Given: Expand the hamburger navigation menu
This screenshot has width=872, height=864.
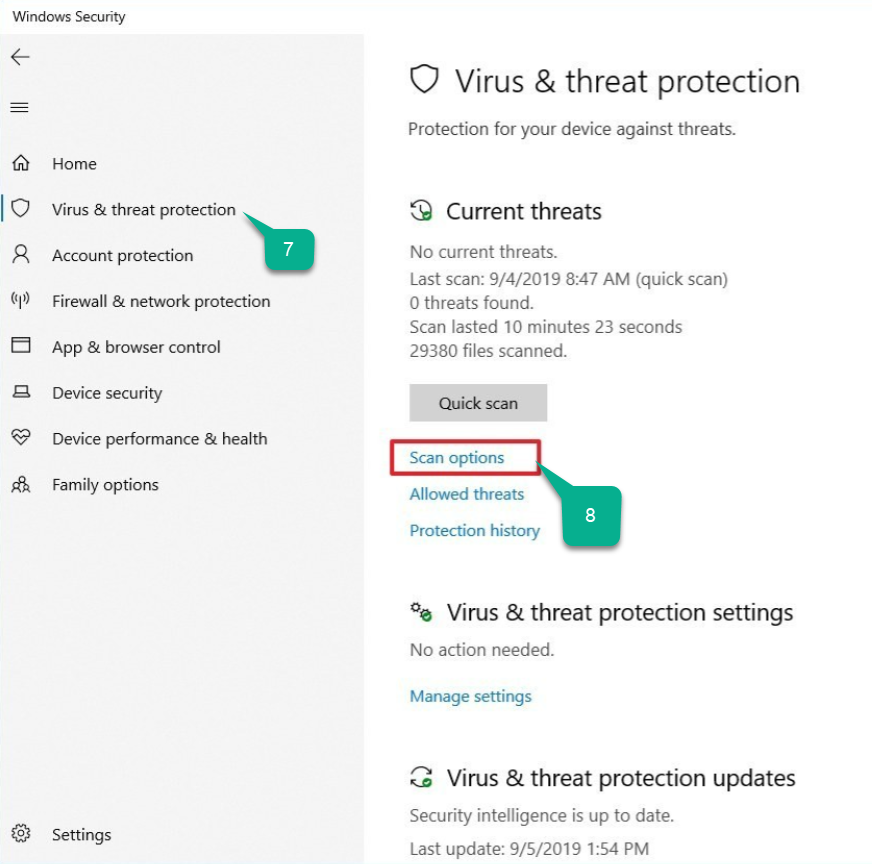Looking at the screenshot, I should coord(19,107).
